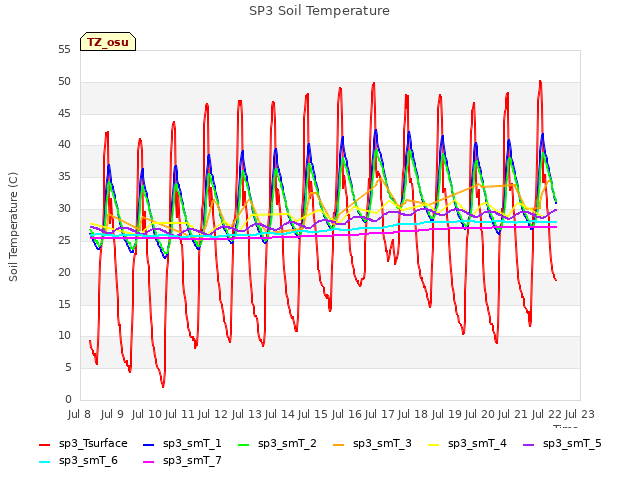Click the Jul 8 x-axis tick label
The width and height of the screenshot is (640, 480).
pos(79,414)
